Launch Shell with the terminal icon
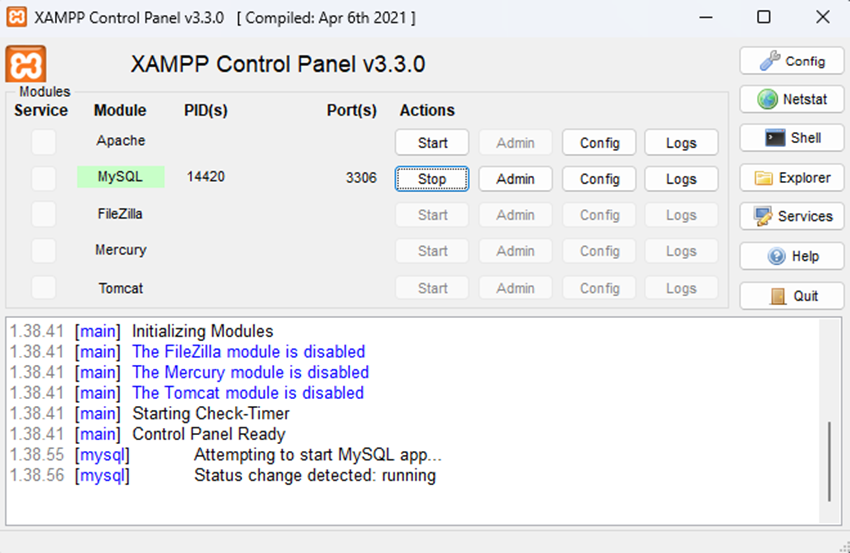 click(x=791, y=138)
